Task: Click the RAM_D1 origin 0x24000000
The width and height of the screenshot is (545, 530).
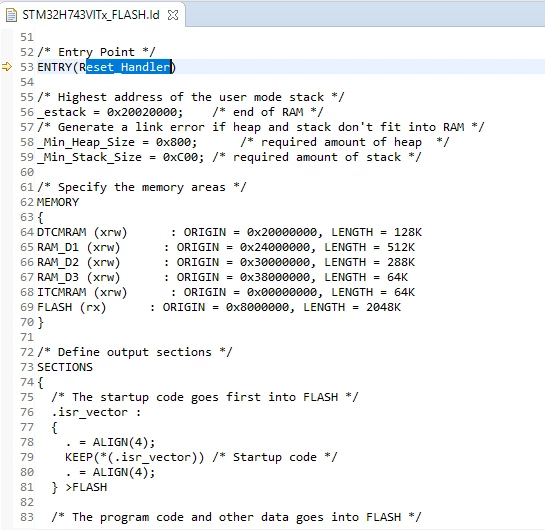Action: 275,247
